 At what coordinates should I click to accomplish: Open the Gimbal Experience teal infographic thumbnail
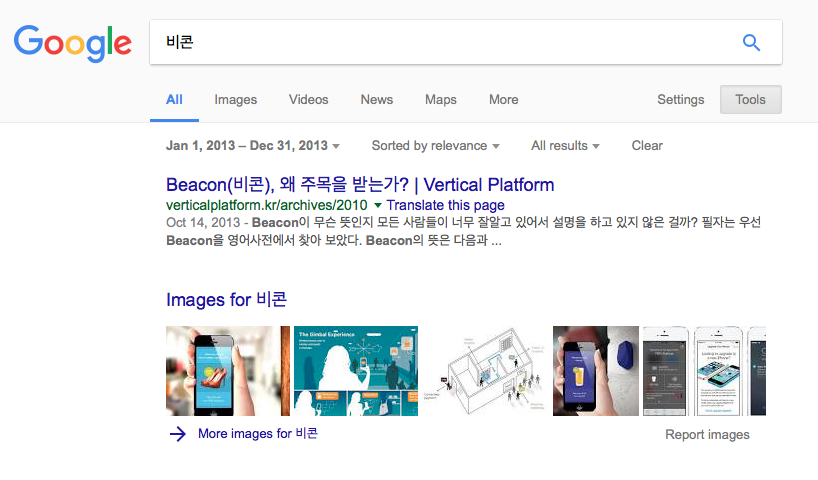(356, 371)
